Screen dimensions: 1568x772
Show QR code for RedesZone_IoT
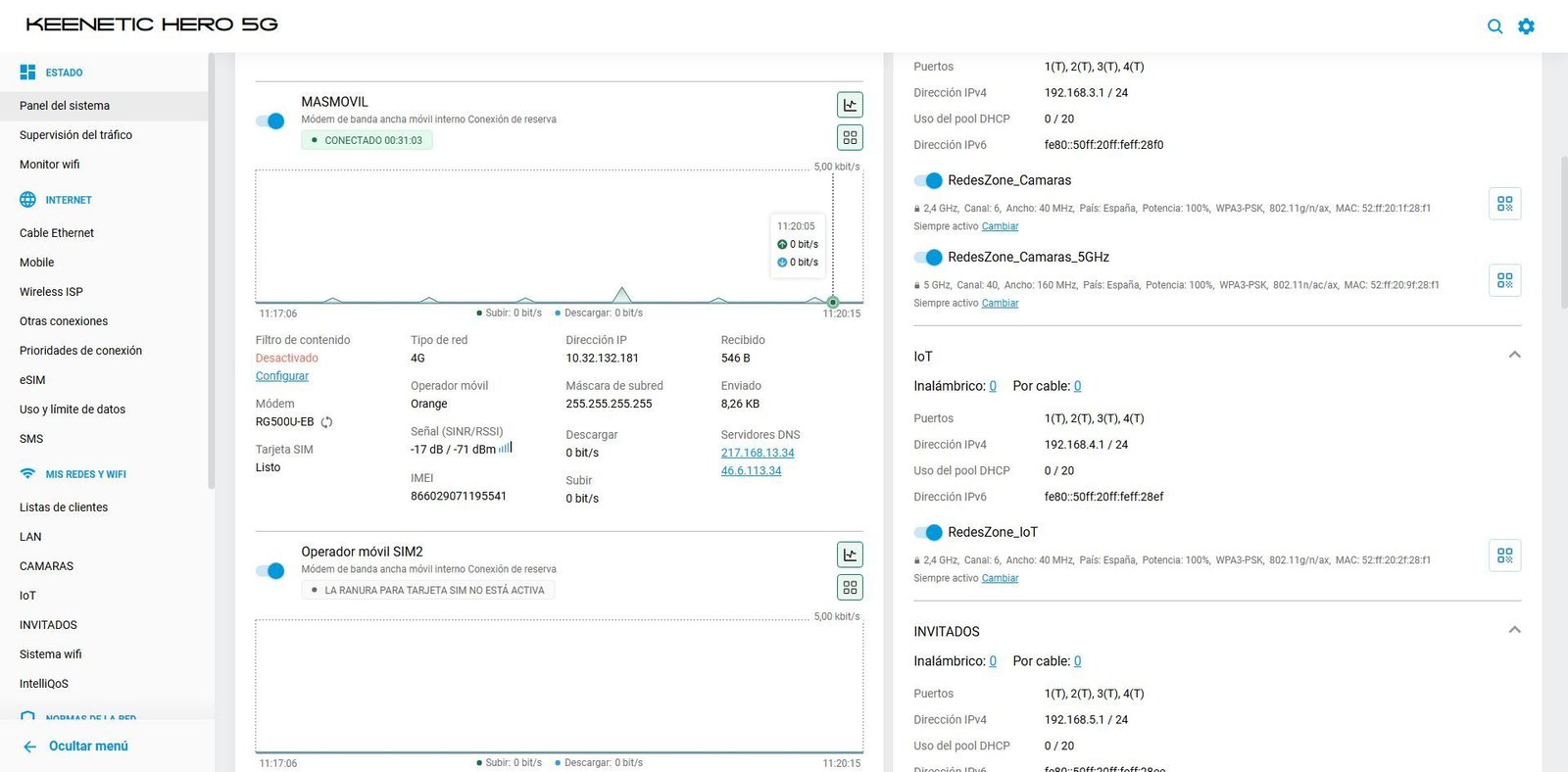tap(1504, 555)
